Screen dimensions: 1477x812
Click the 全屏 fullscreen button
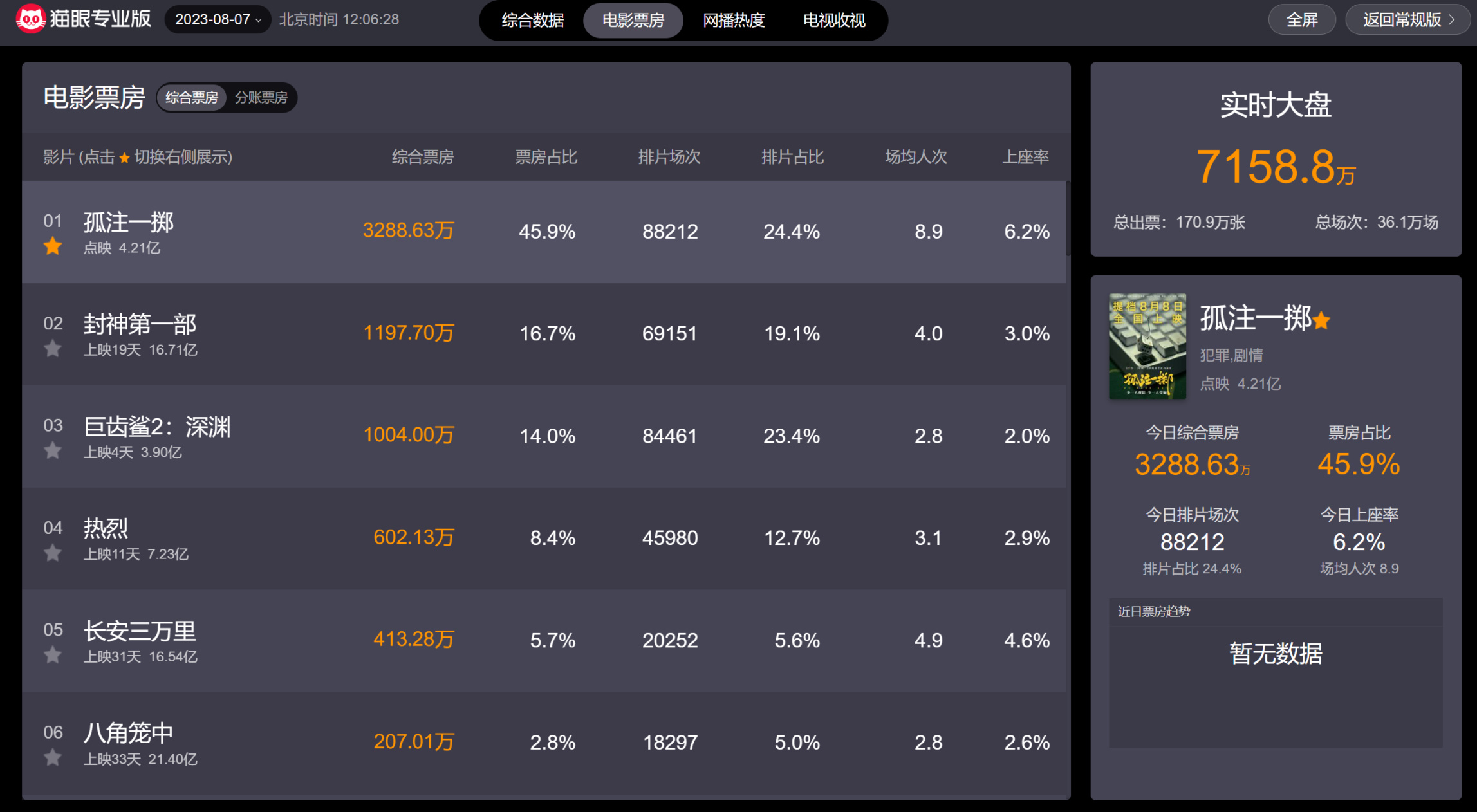point(1301,20)
